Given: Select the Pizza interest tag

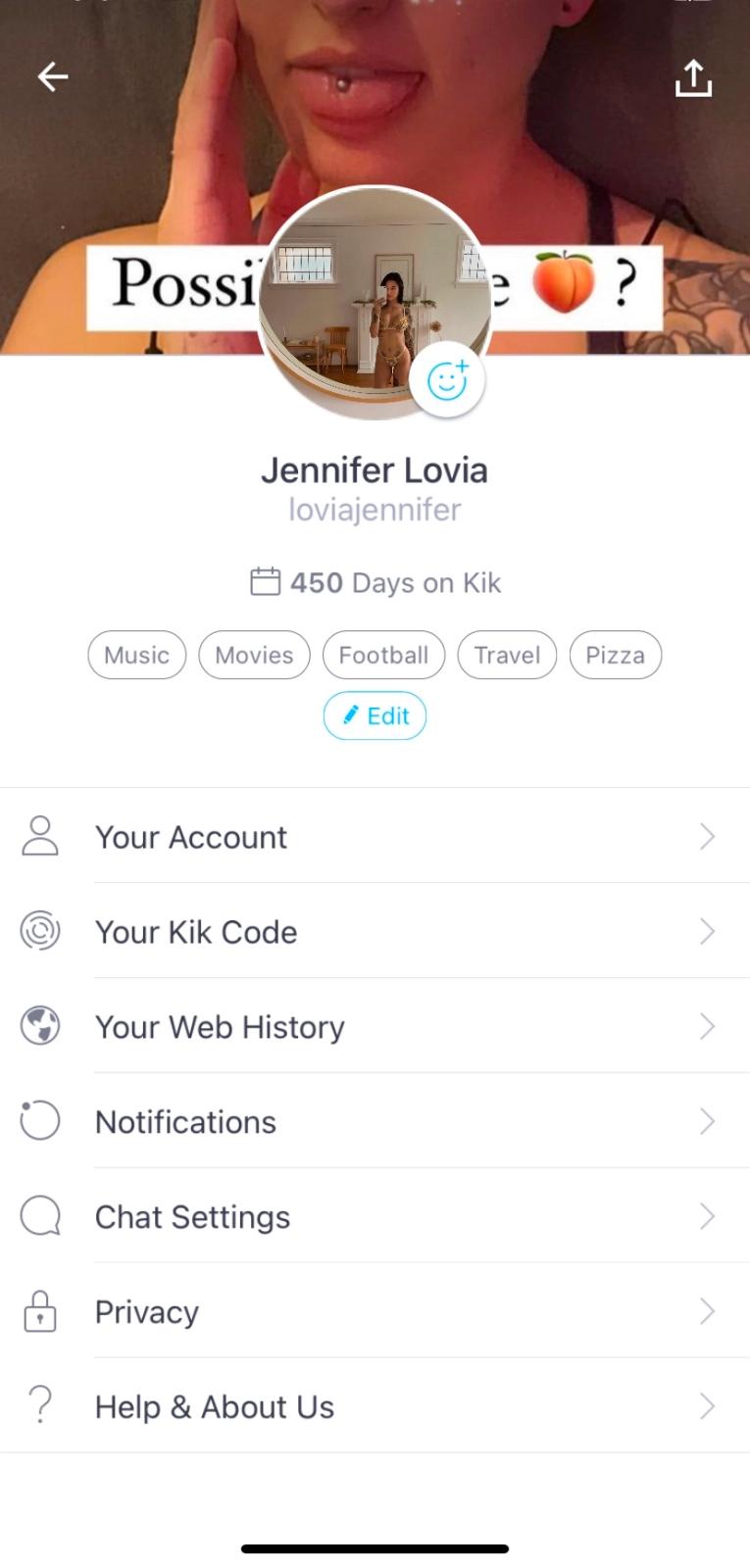Looking at the screenshot, I should click(615, 655).
